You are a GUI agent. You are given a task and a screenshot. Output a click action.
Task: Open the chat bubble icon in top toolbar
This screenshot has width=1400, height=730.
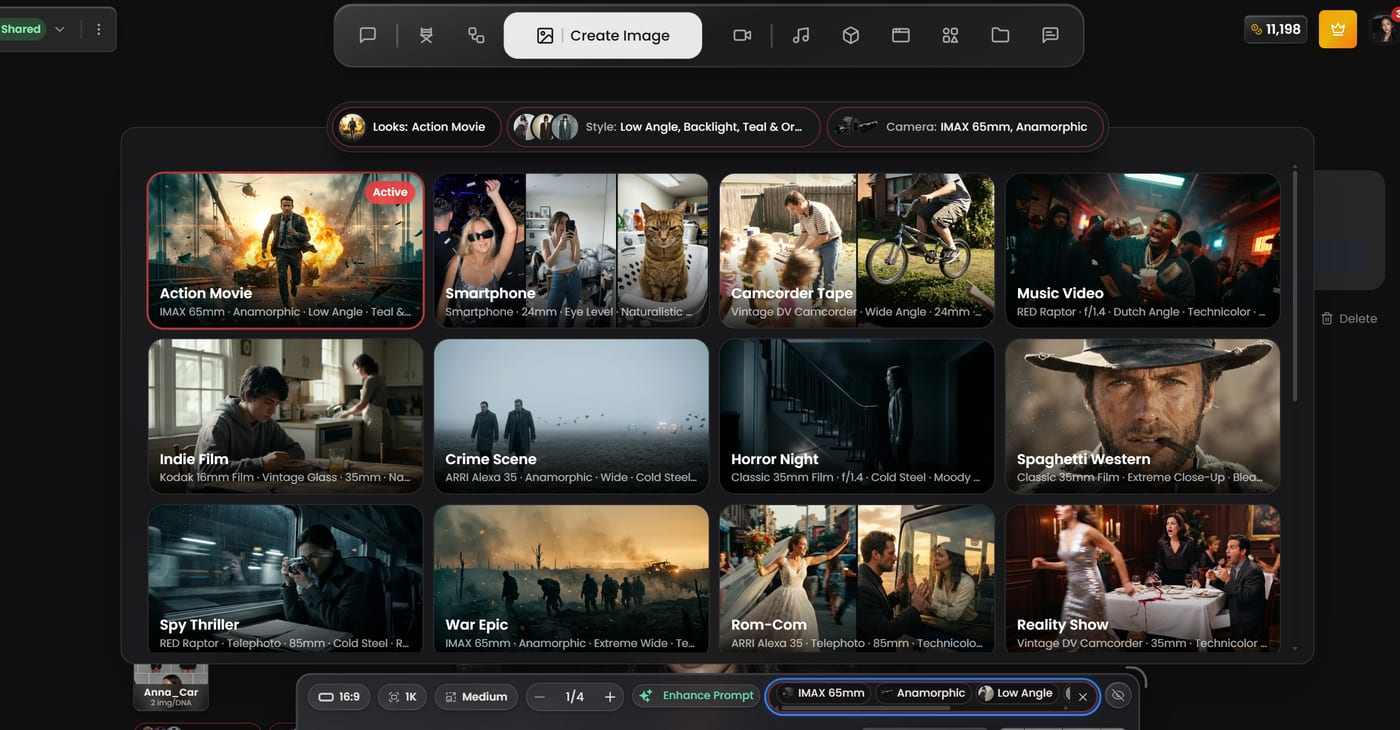point(368,35)
